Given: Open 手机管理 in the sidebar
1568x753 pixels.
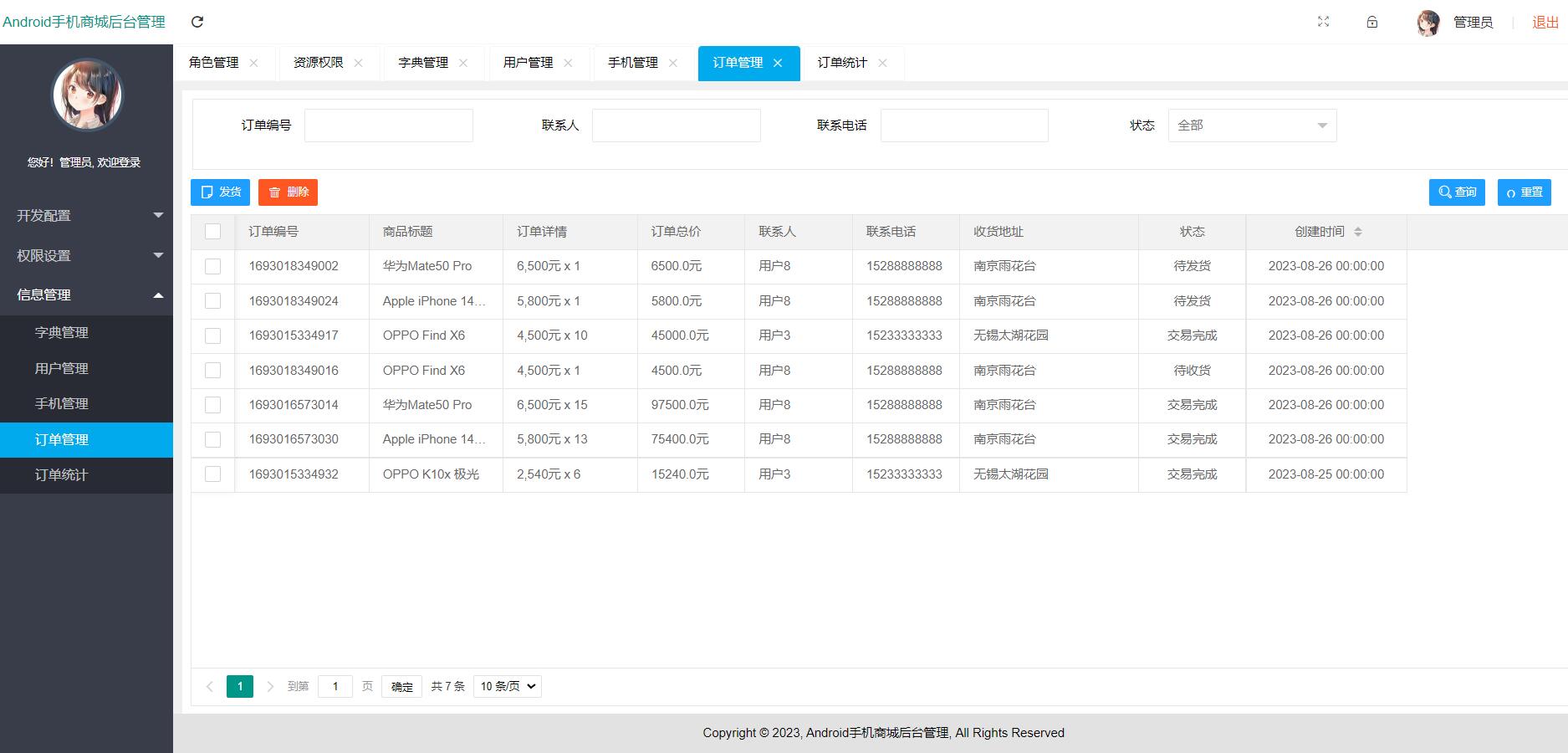Looking at the screenshot, I should pyautogui.click(x=87, y=404).
